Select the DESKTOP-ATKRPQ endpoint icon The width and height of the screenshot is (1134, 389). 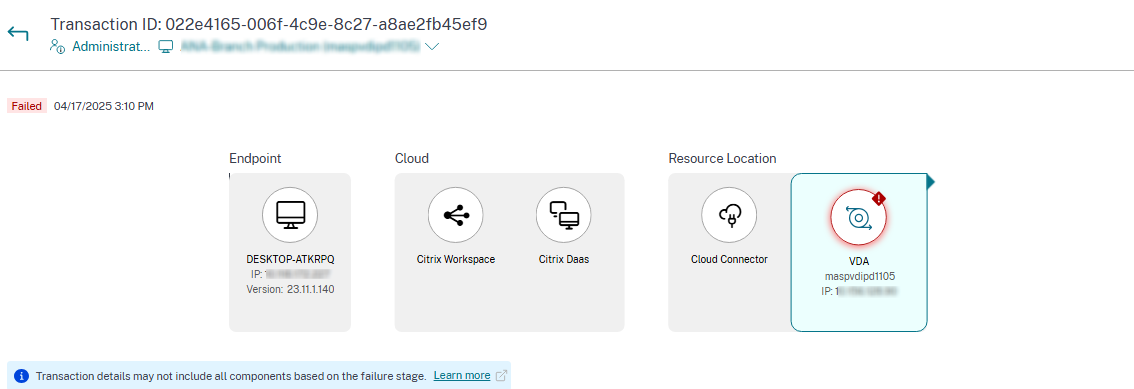pyautogui.click(x=290, y=215)
